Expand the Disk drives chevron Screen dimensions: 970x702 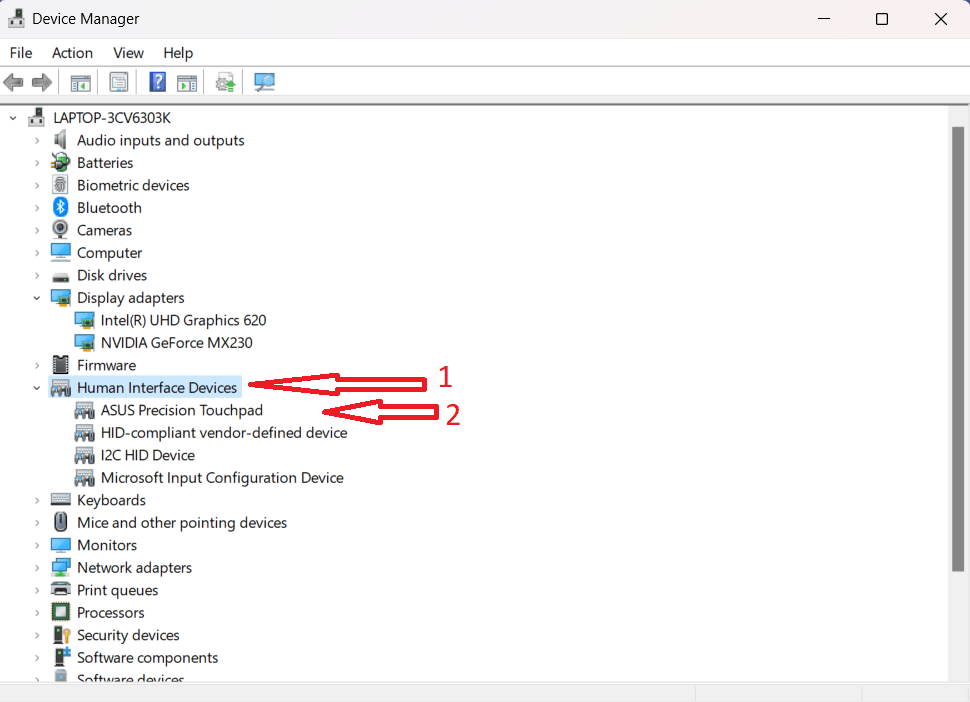37,275
